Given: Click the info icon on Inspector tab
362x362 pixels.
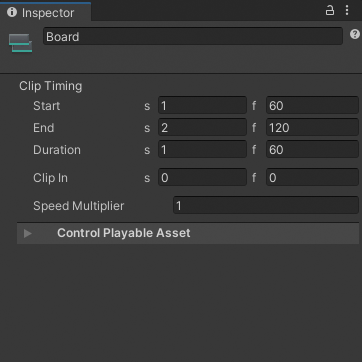Looking at the screenshot, I should (x=12, y=12).
